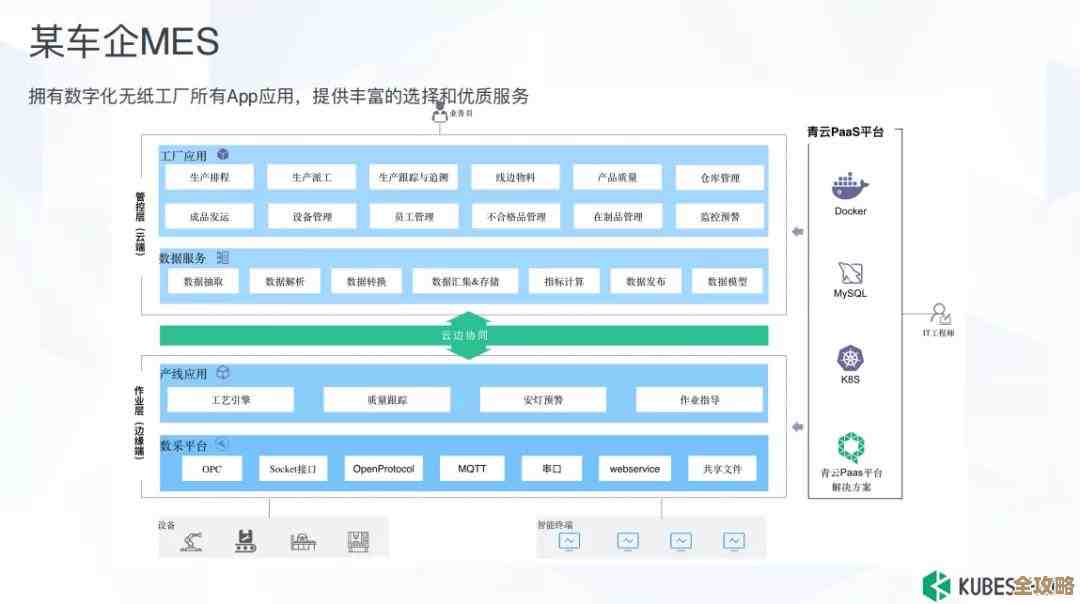
Task: Select the Docker icon in 青云PaaS平台 panel
Action: 848,185
